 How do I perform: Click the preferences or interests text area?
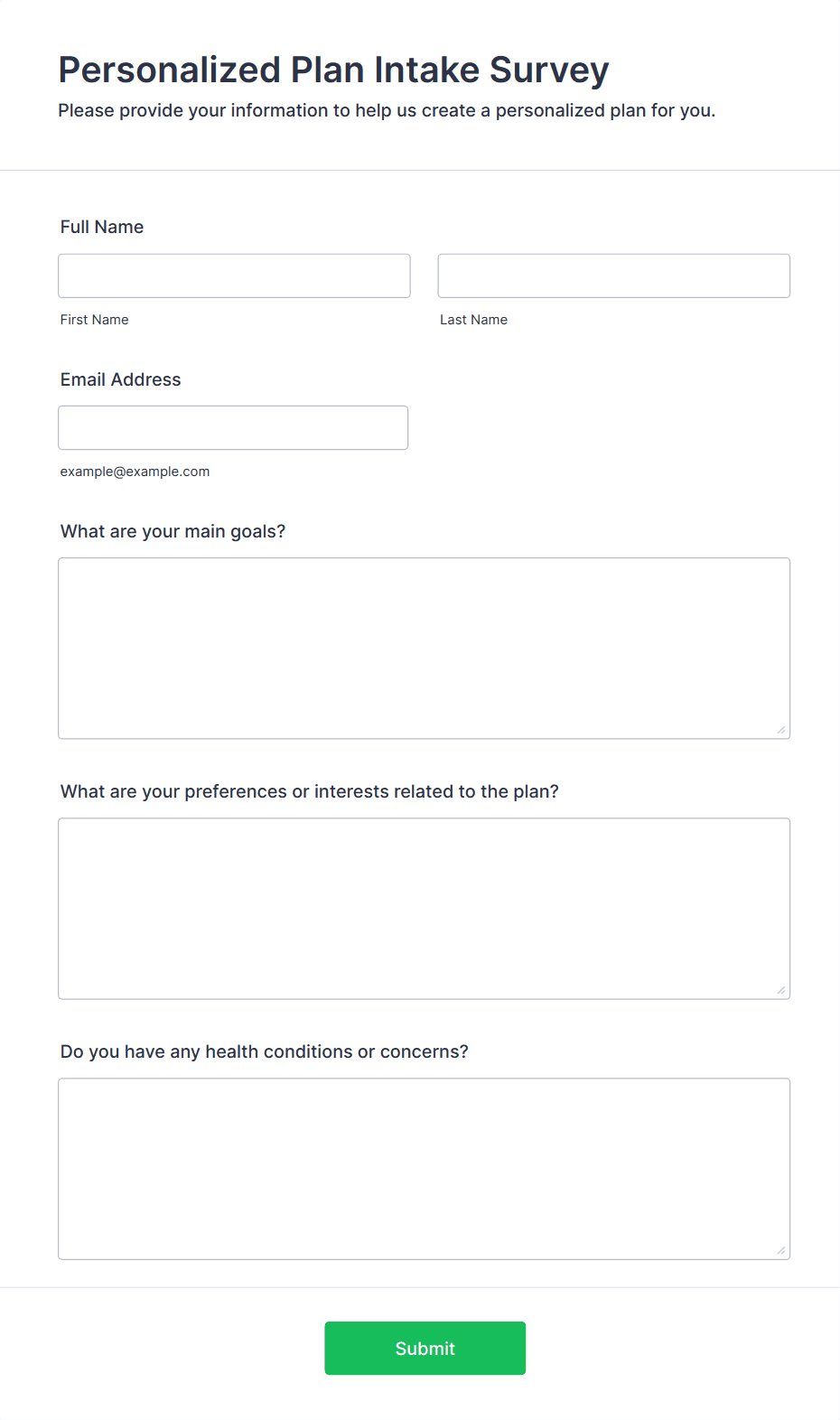coord(425,909)
